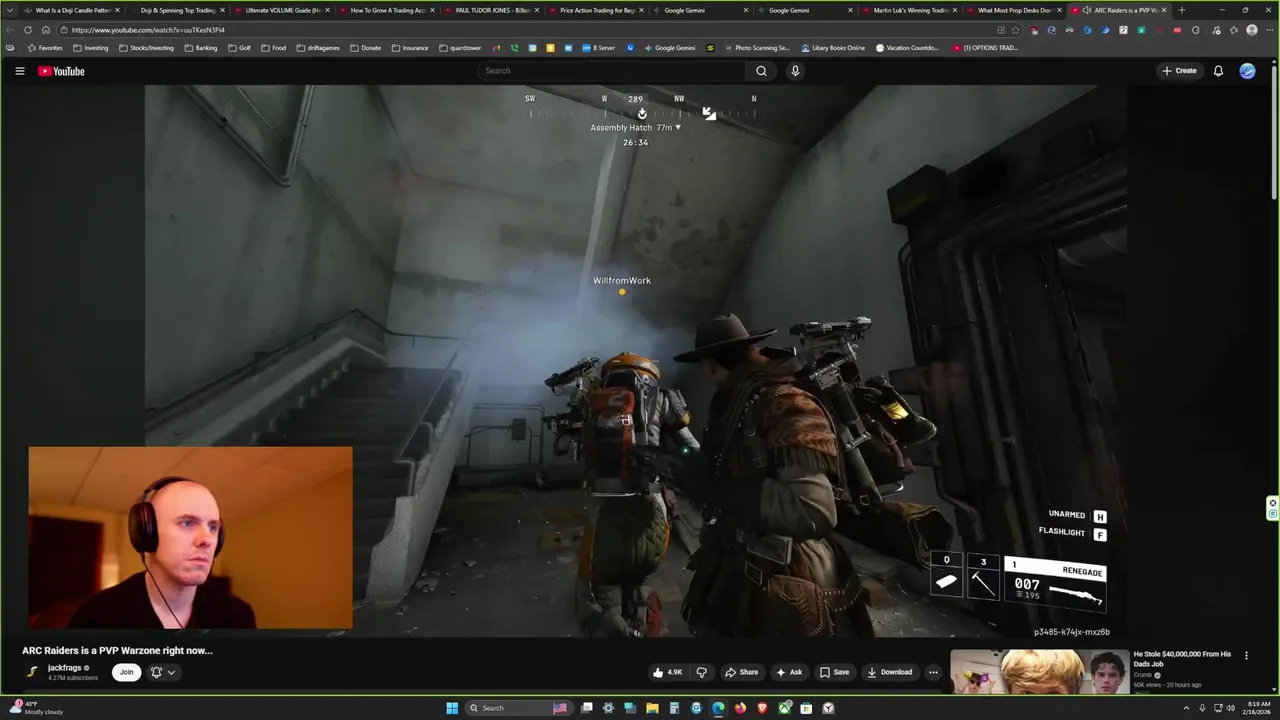The height and width of the screenshot is (720, 1280).
Task: Reload the page
Action: click(x=27, y=30)
